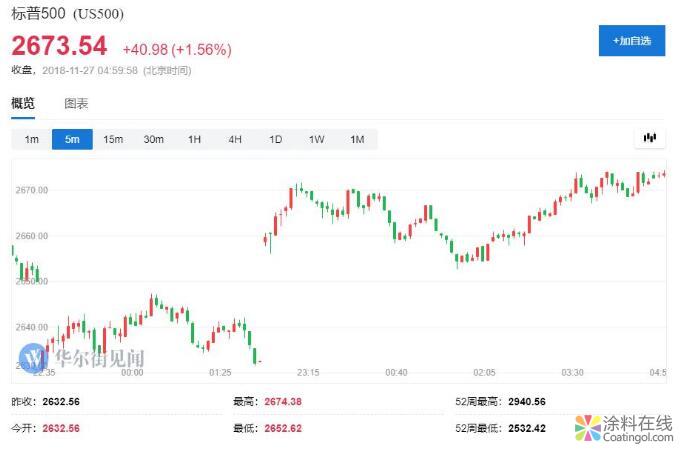Select the 5m interval
Screen dimensions: 685x455
coord(72,140)
